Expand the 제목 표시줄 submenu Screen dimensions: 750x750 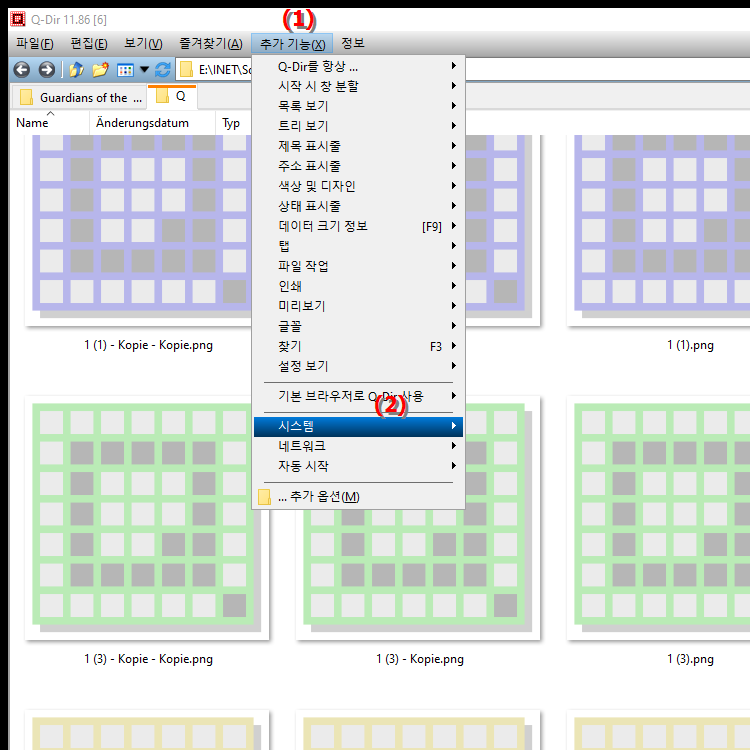[358, 146]
